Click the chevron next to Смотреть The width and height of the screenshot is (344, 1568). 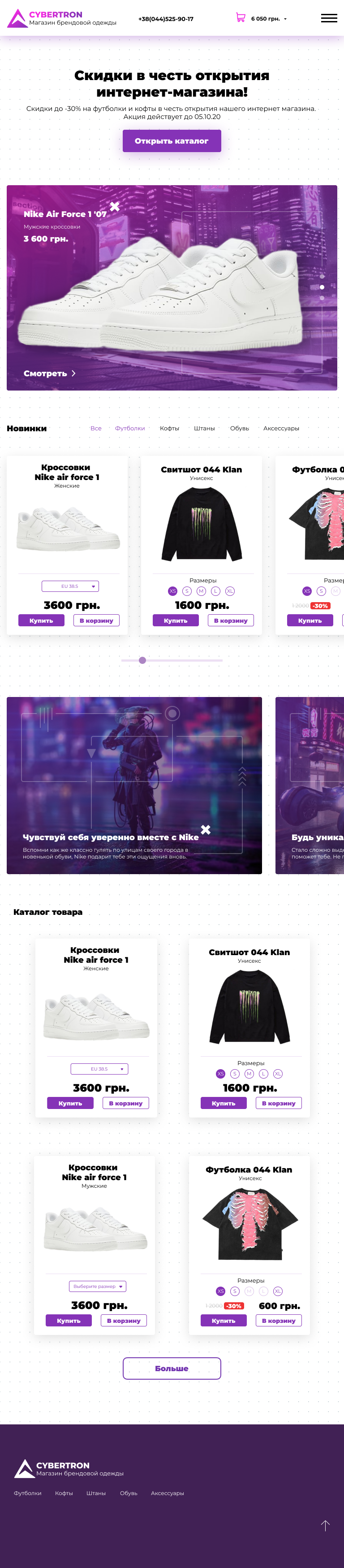pyautogui.click(x=74, y=373)
